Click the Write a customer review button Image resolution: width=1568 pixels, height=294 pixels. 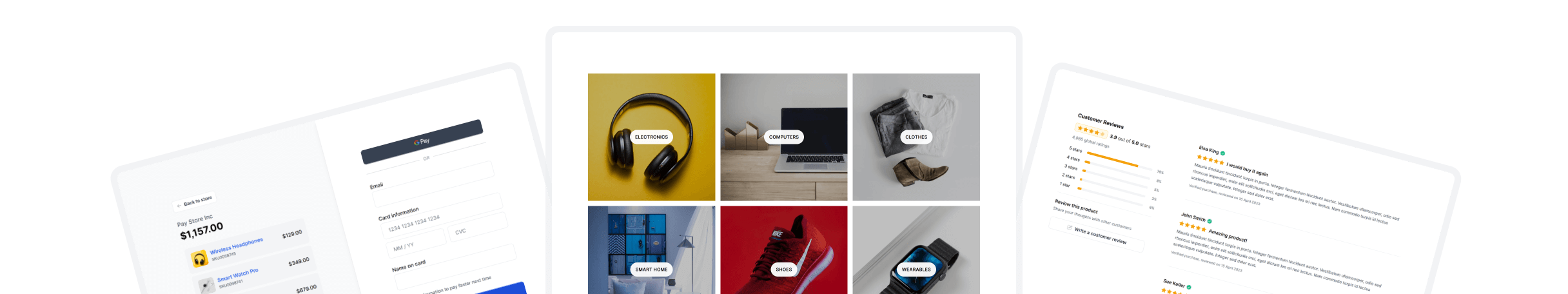1097,235
